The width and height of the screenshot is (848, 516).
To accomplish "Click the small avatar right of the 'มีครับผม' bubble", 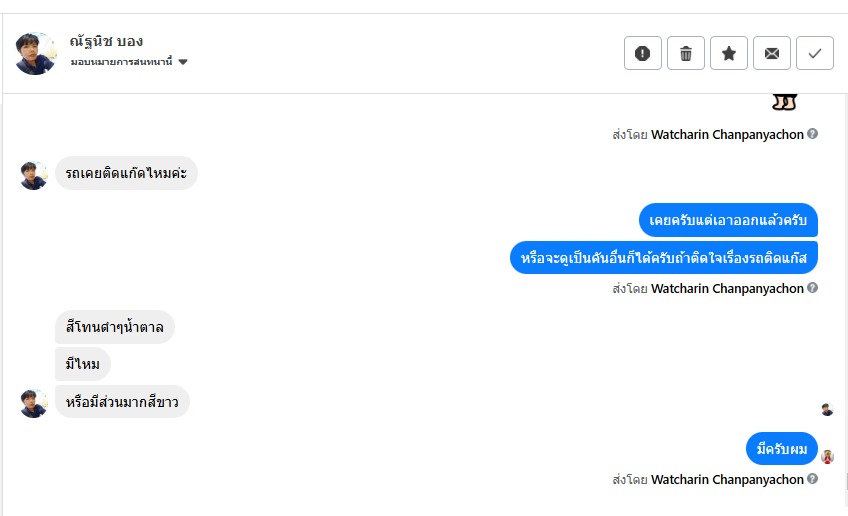I will pos(827,456).
